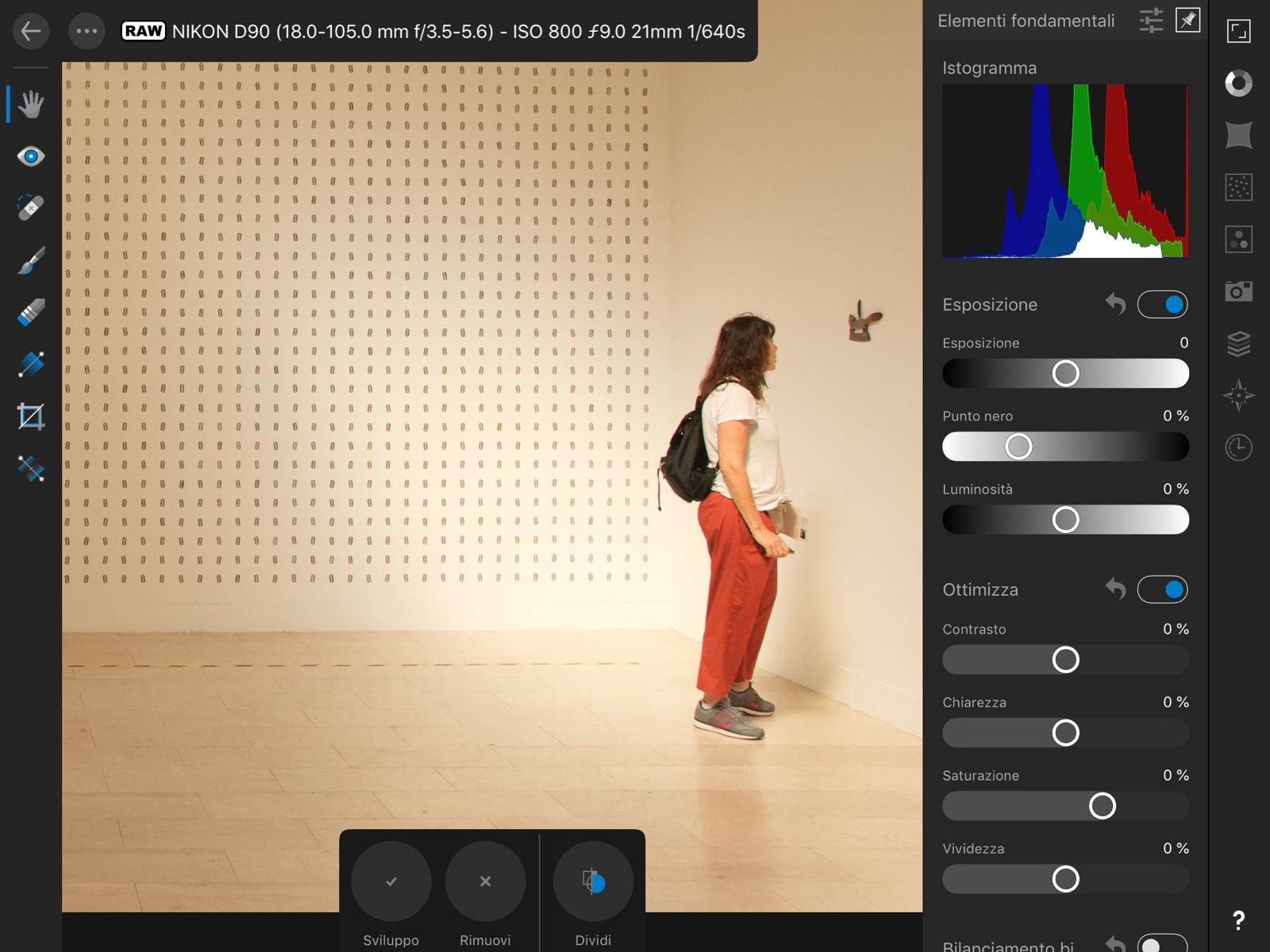Click the RAW badge in title bar
1270x952 pixels.
coord(144,31)
